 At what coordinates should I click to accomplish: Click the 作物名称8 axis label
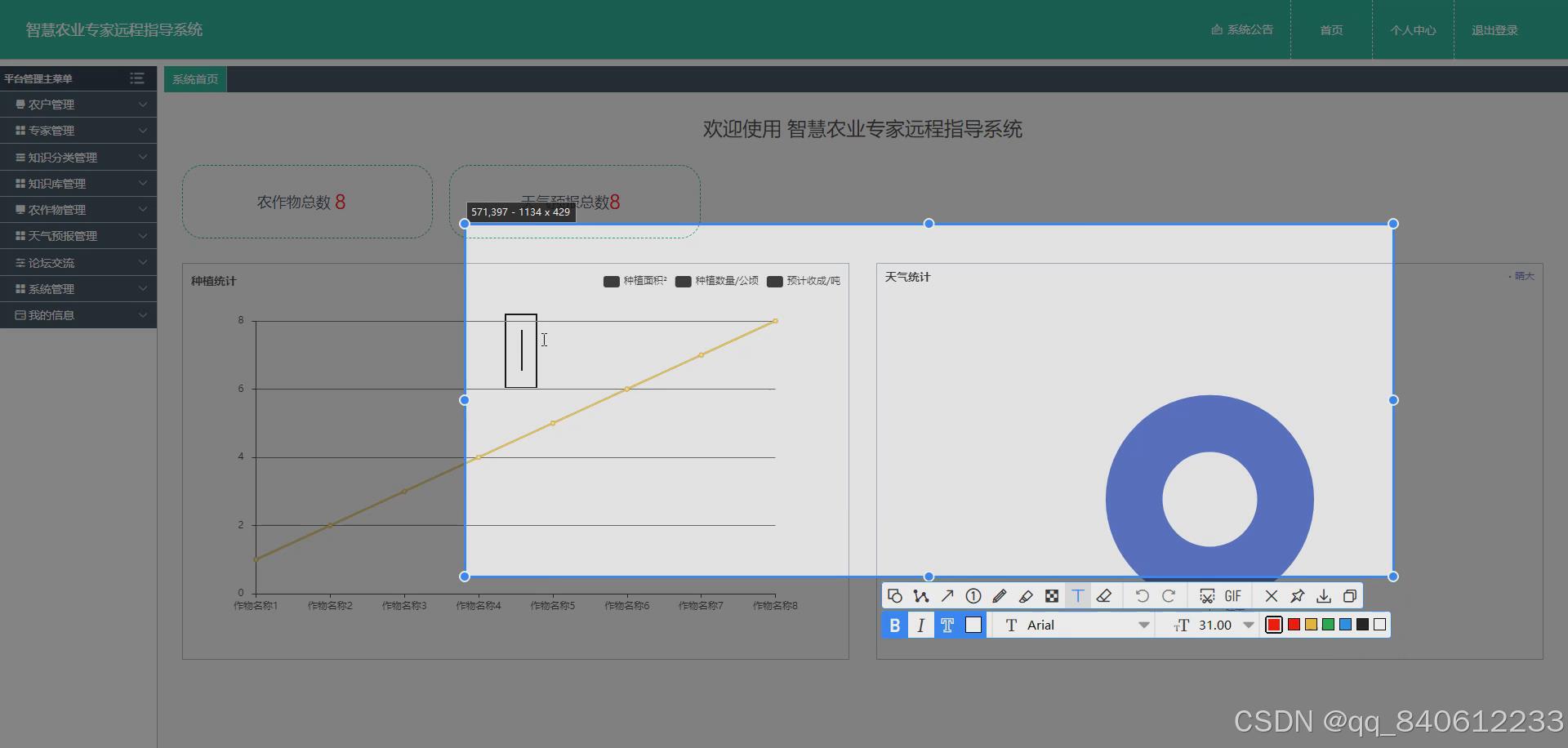775,606
